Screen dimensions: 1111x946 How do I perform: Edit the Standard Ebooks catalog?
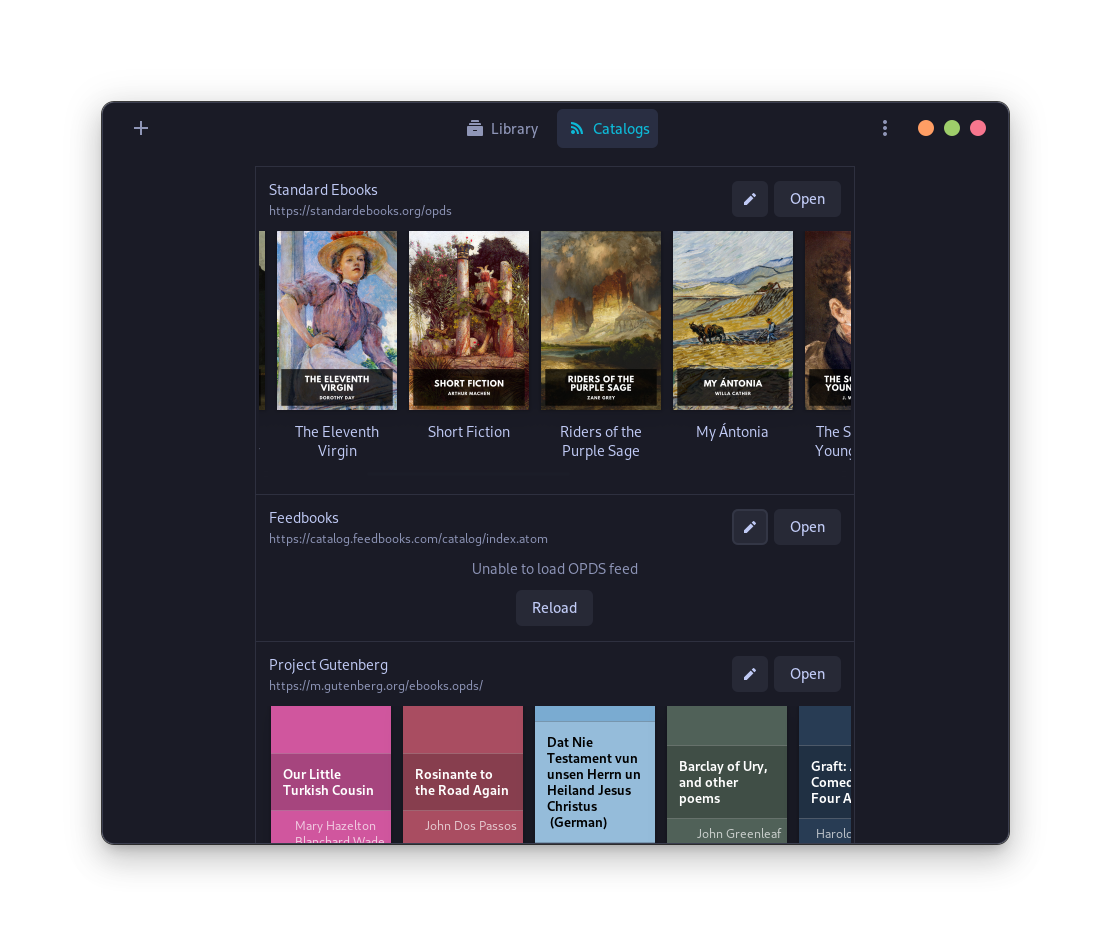[x=750, y=199]
